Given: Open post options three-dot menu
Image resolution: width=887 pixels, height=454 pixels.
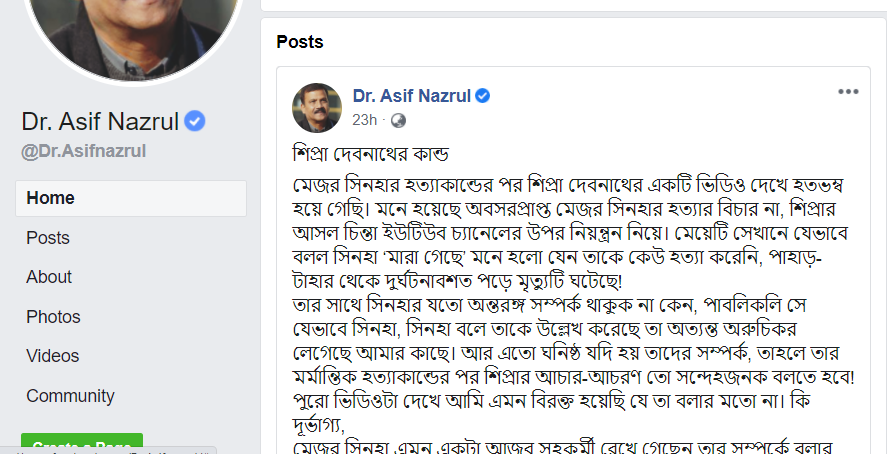Looking at the screenshot, I should [848, 92].
